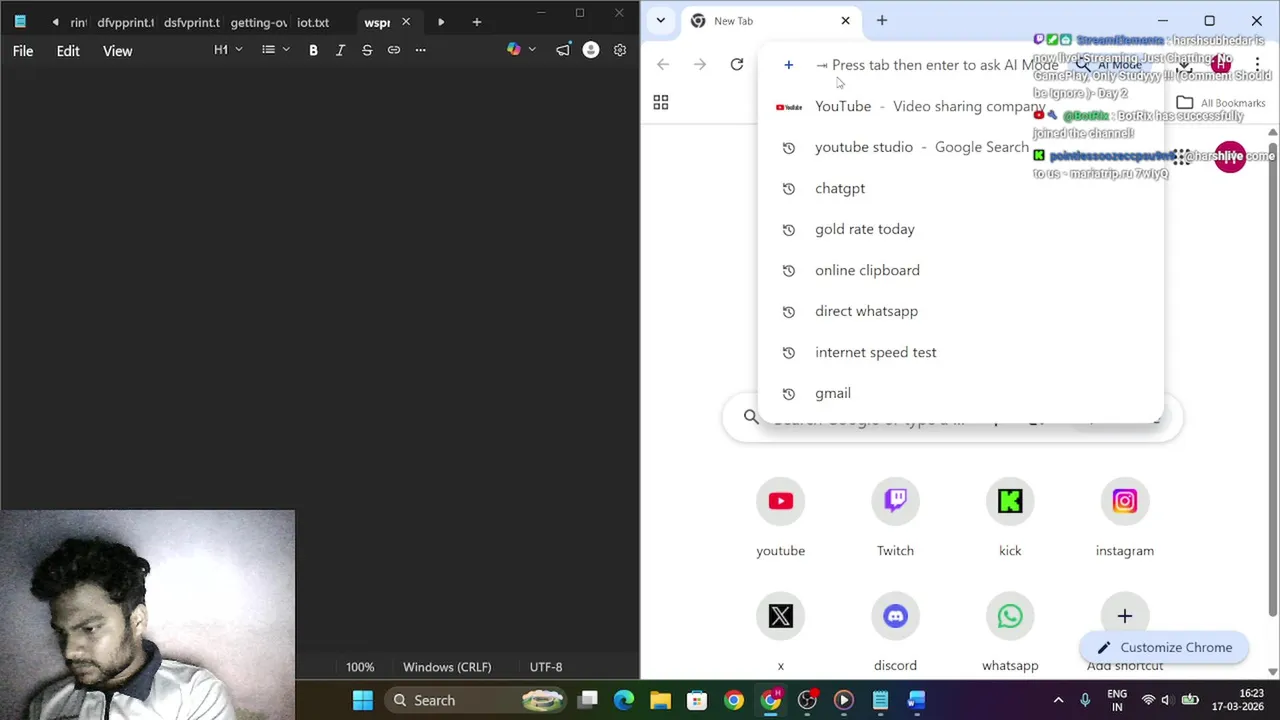Switch to the getting-ov tab in Notepad
The image size is (1280, 720).
(258, 22)
